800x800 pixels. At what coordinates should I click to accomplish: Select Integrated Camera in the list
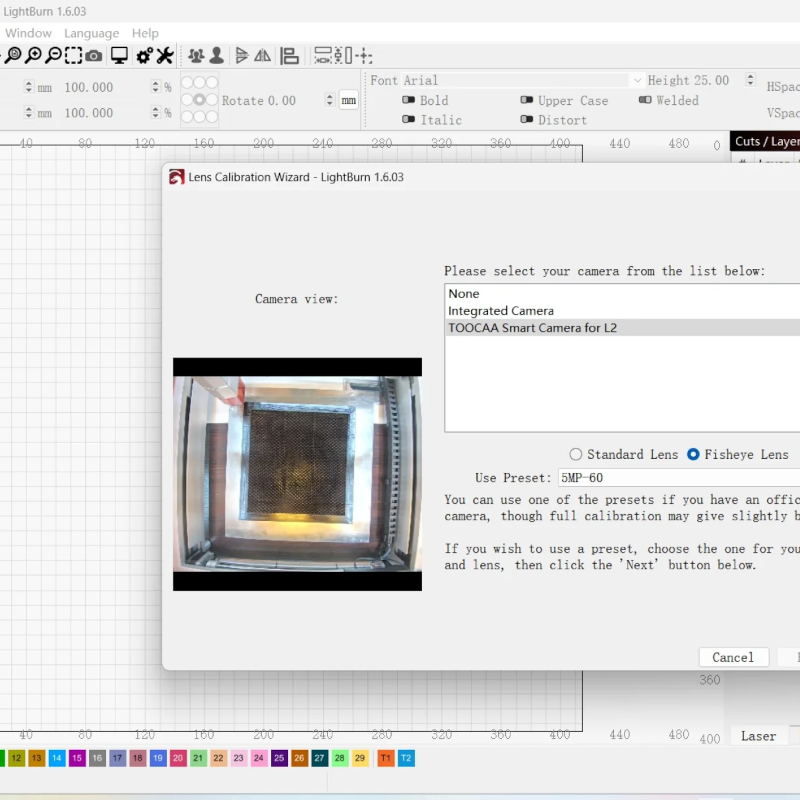(x=622, y=311)
